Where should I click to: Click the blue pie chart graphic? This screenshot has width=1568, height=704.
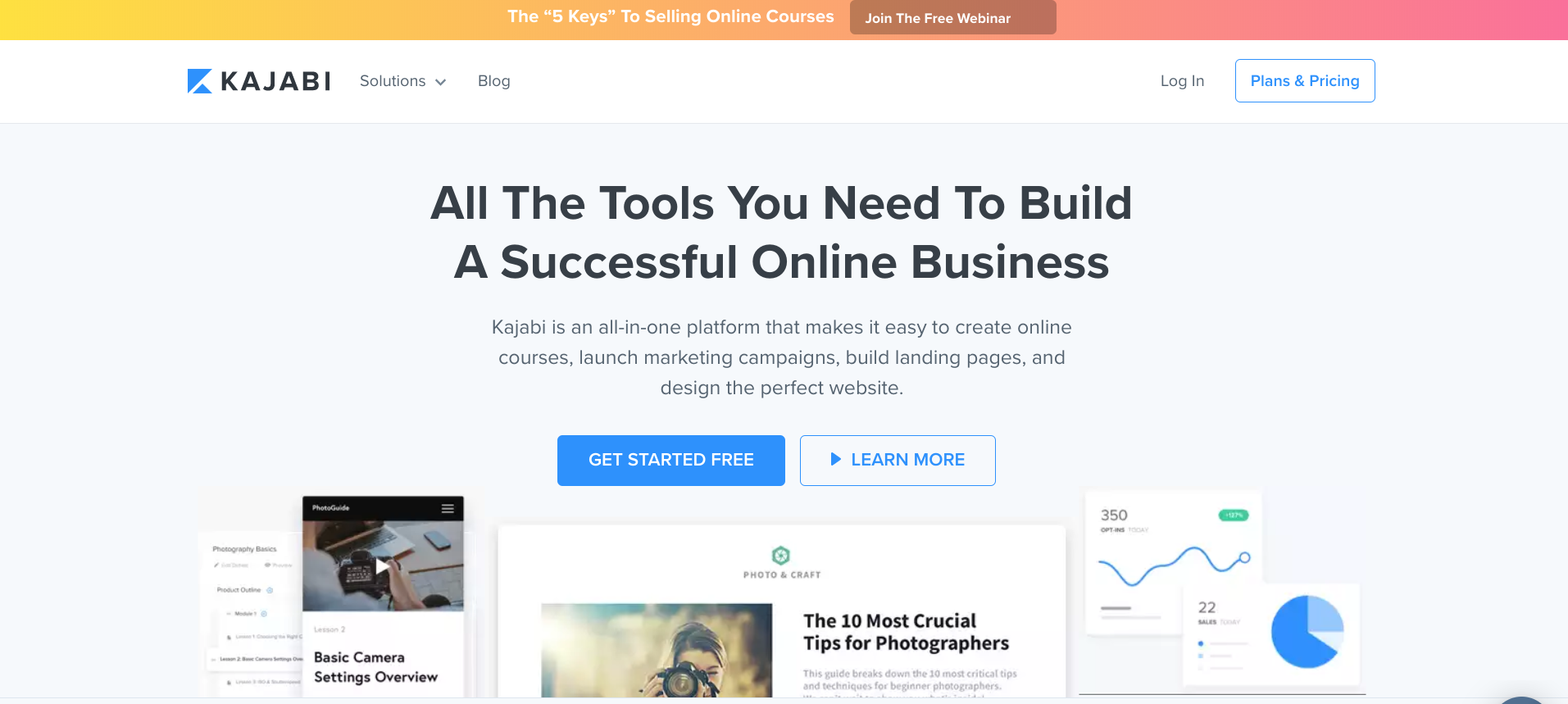point(1307,631)
